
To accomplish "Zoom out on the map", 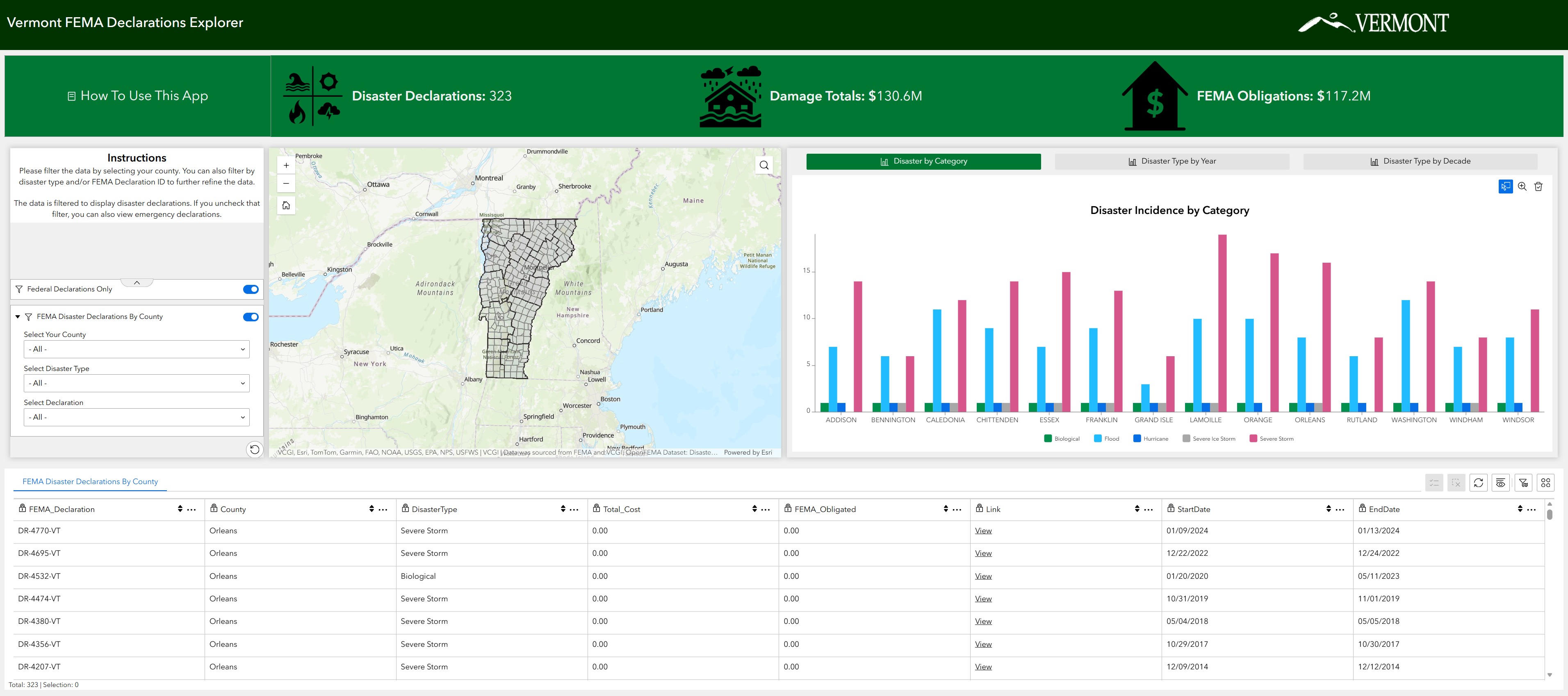I will click(286, 183).
